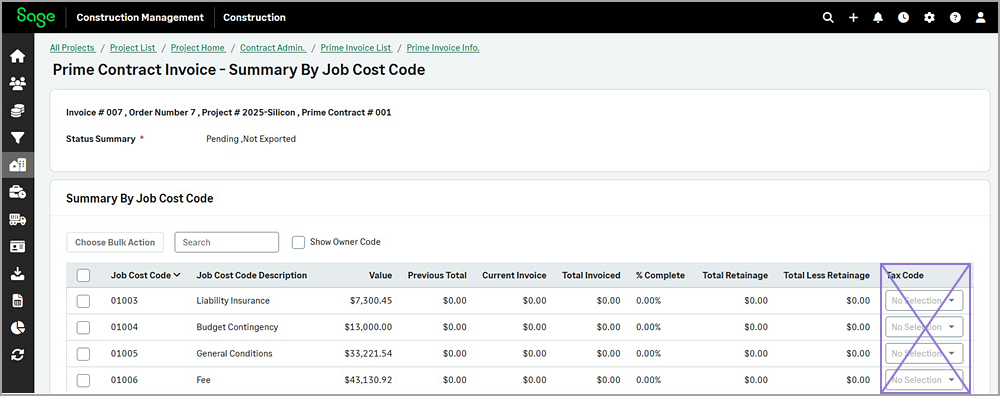Open the people contacts sidebar icon
Screen dimensions: 1000x396
click(17, 84)
